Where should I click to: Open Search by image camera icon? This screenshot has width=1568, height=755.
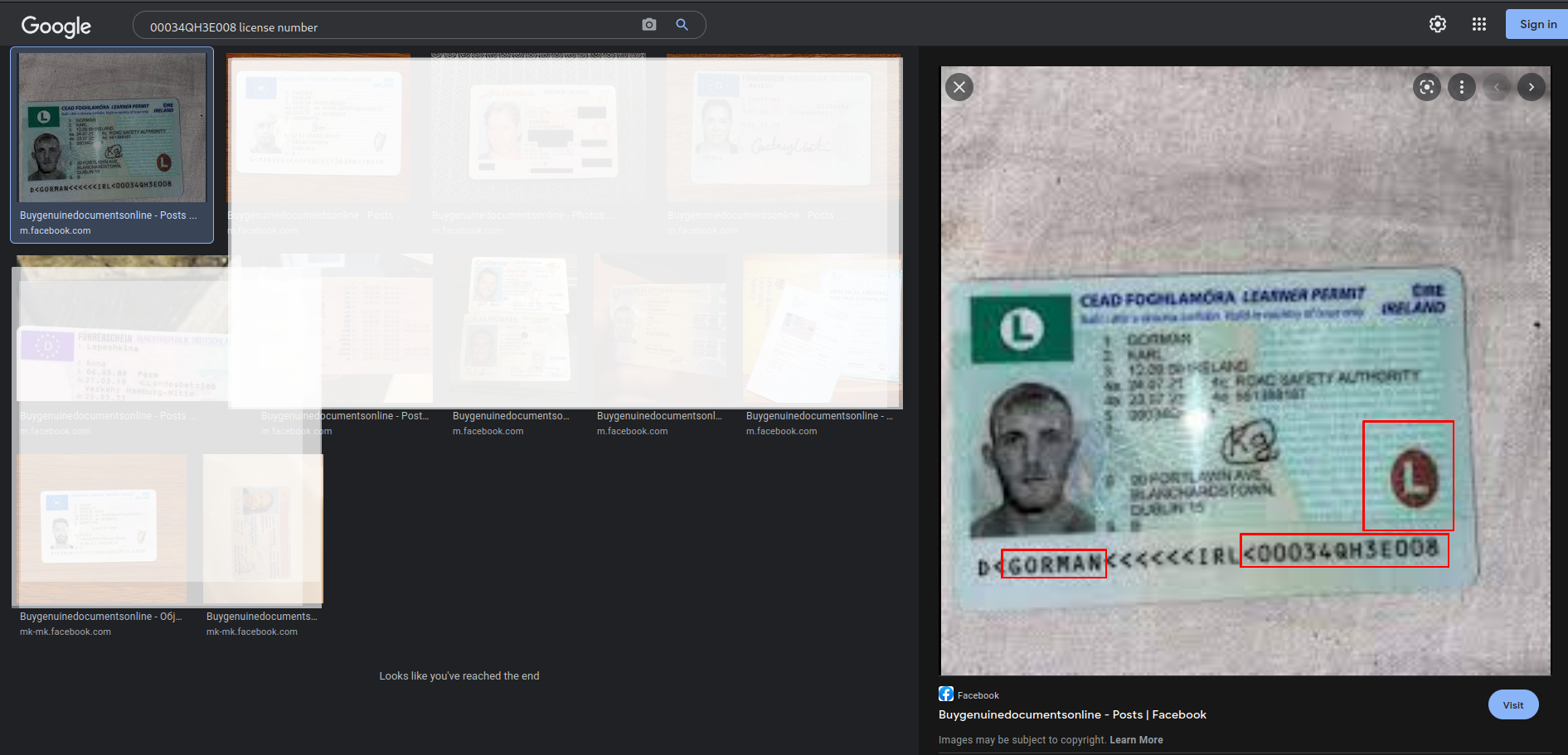pyautogui.click(x=649, y=25)
